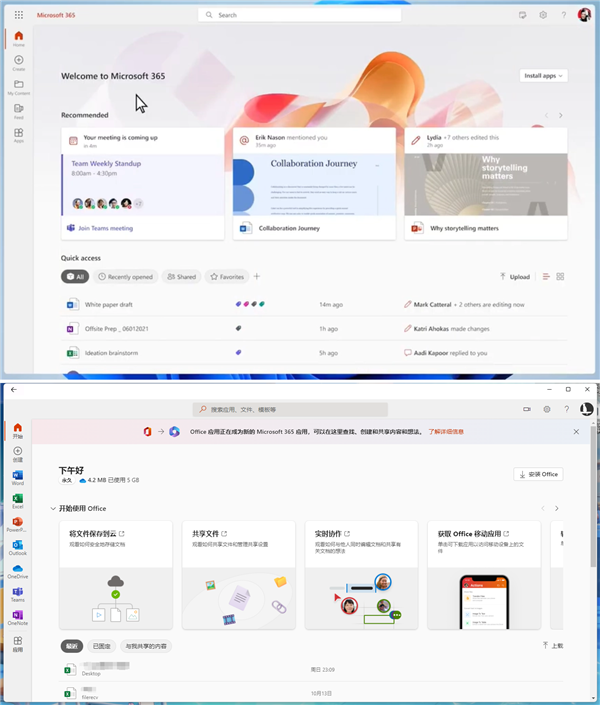Open Apps in the Microsoft 365 sidebar
Image resolution: width=600 pixels, height=705 pixels.
click(x=18, y=135)
